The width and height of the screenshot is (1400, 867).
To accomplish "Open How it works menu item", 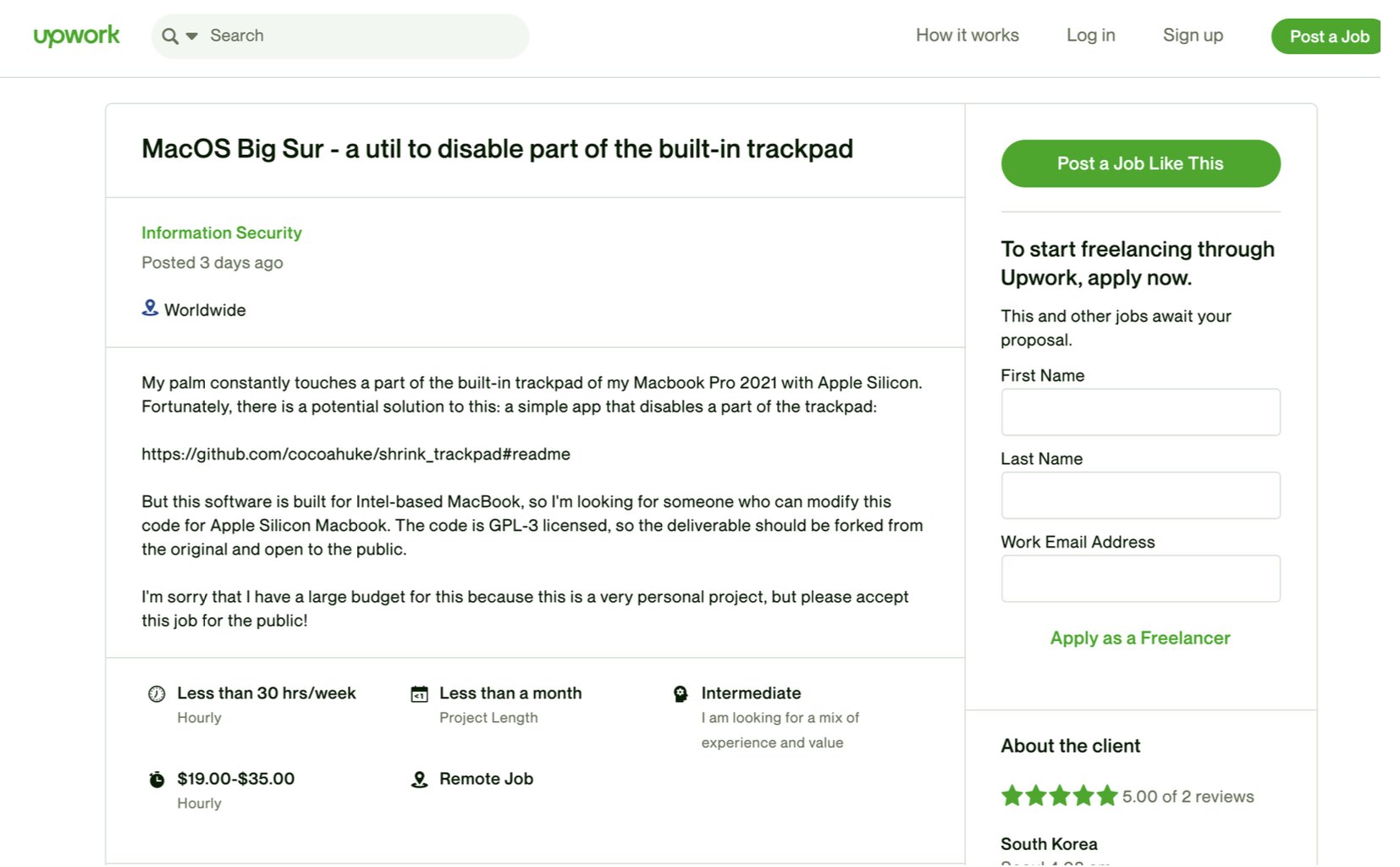I will (x=967, y=36).
